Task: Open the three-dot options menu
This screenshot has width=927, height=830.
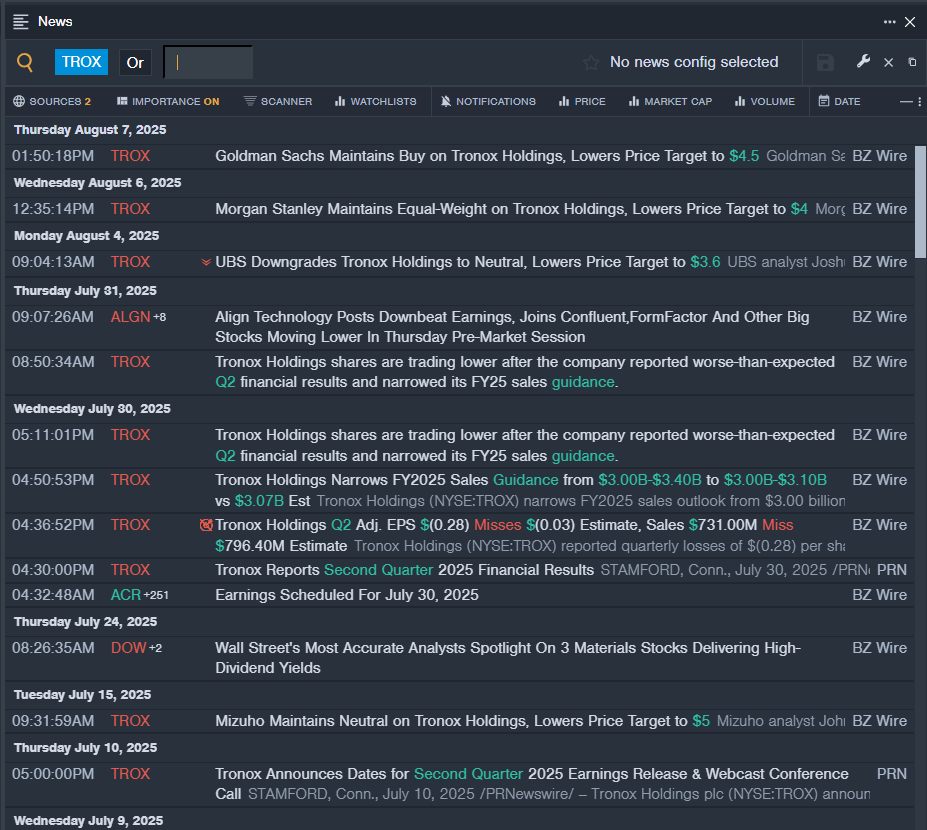Action: pos(889,22)
